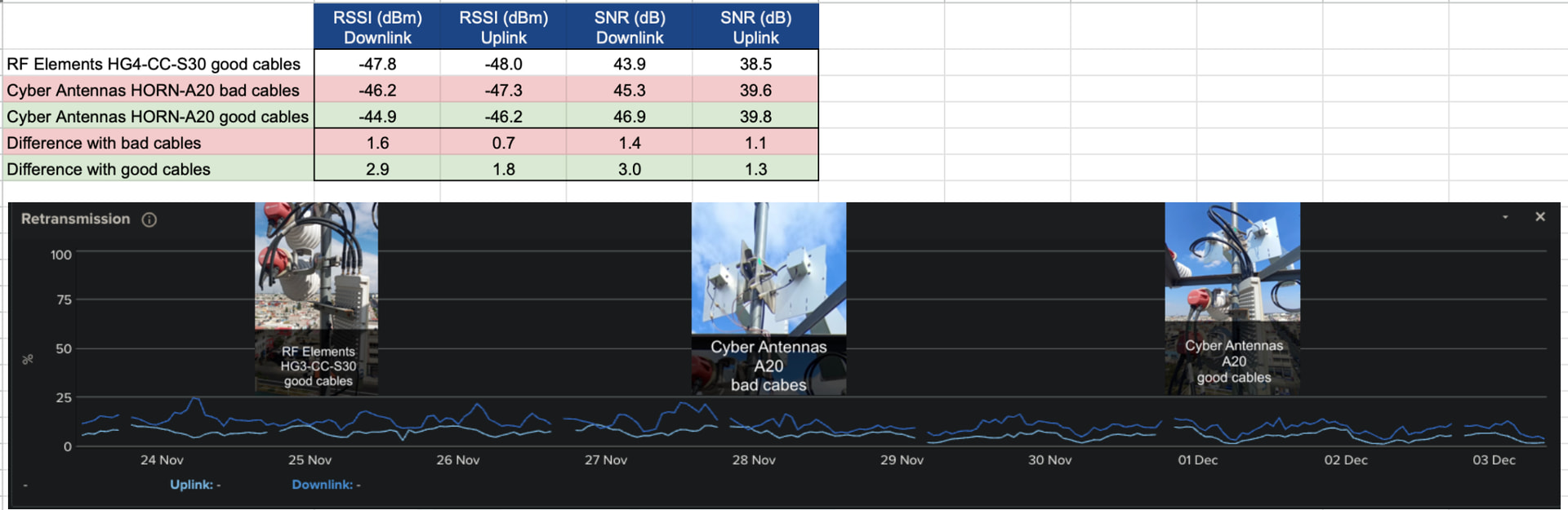
Task: Select the 'Difference with bad cables' row label
Action: click(x=105, y=143)
